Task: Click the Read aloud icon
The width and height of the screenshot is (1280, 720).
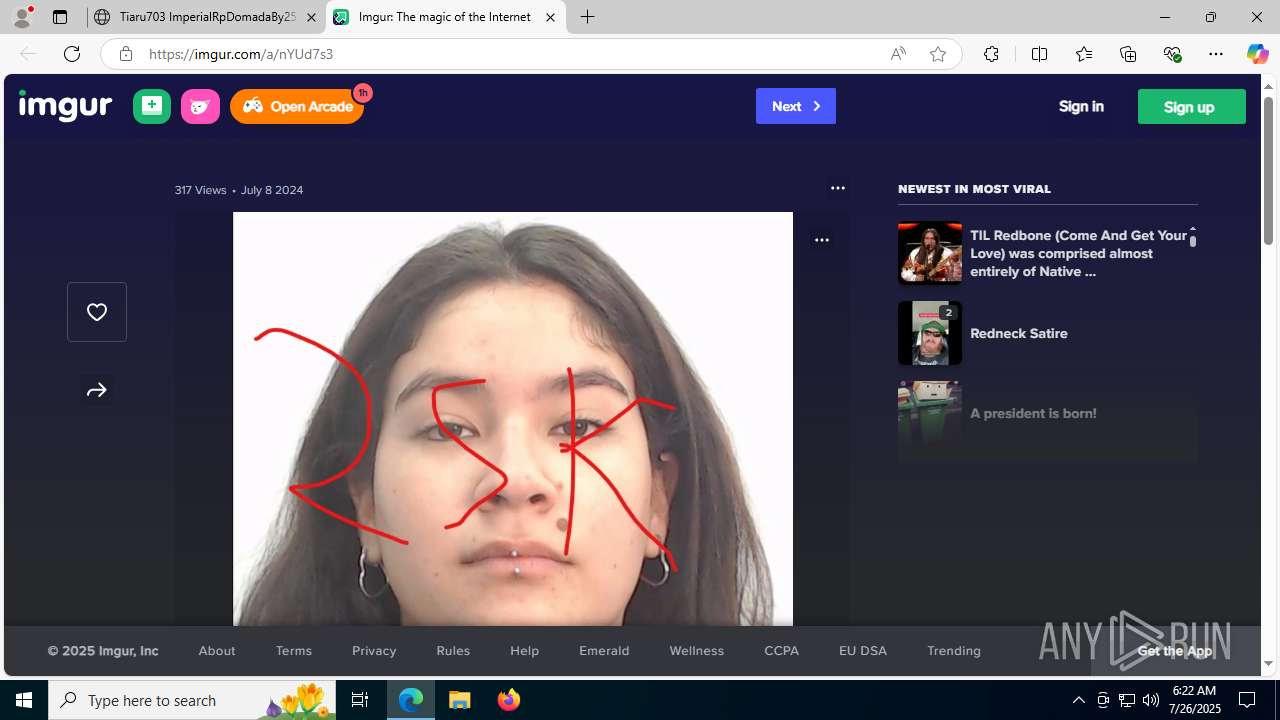Action: point(898,54)
